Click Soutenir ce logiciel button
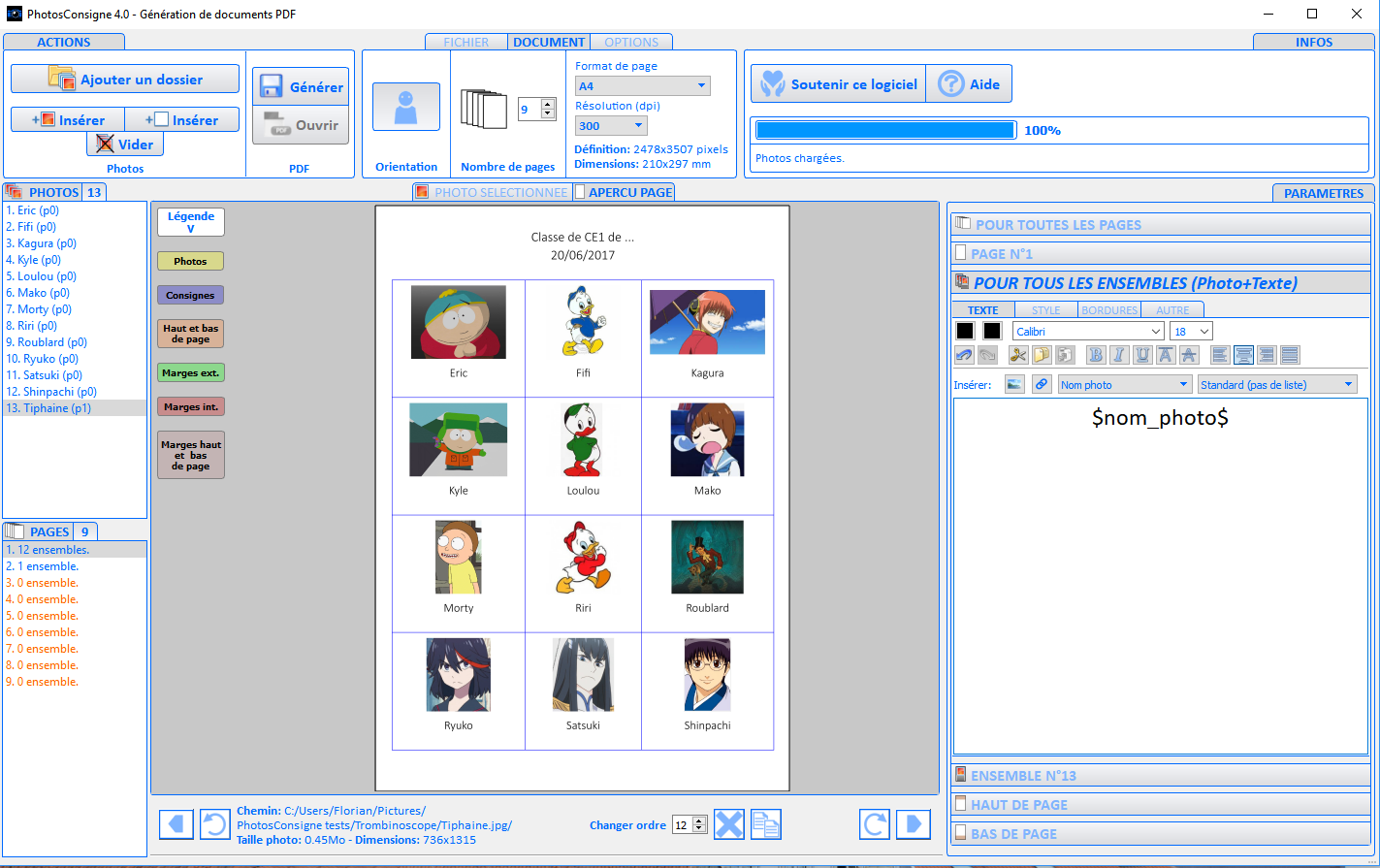Image resolution: width=1380 pixels, height=868 pixels. tap(839, 83)
